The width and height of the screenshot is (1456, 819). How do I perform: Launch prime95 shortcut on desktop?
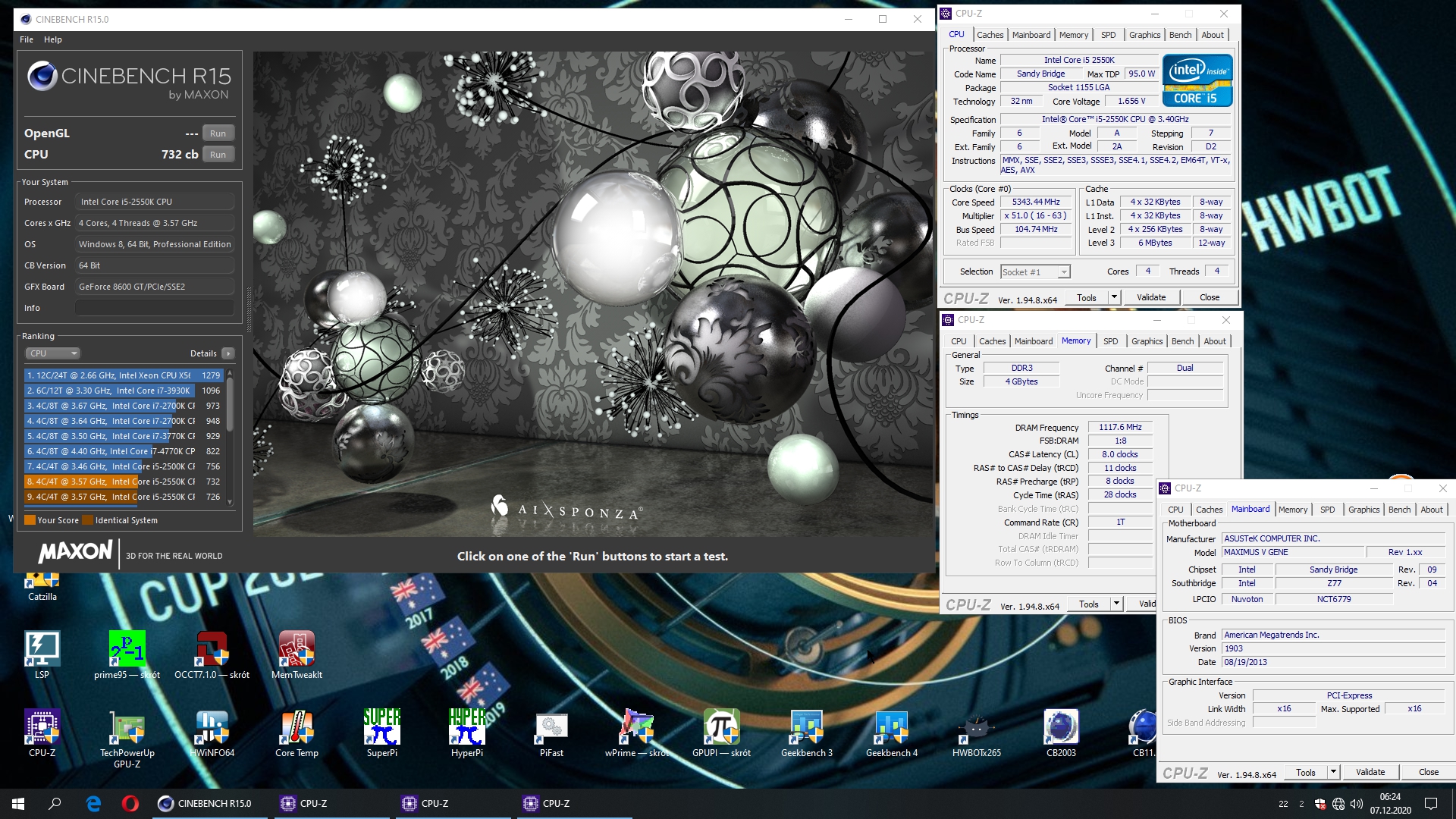click(127, 655)
